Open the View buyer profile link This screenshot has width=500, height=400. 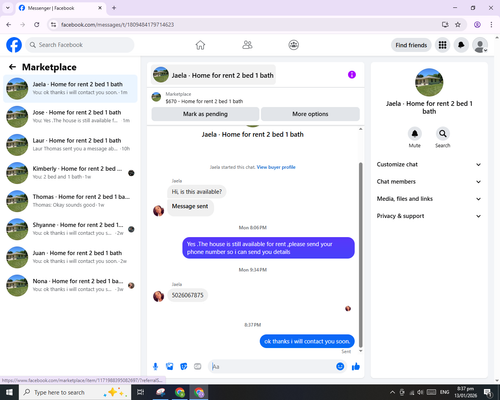(276, 167)
